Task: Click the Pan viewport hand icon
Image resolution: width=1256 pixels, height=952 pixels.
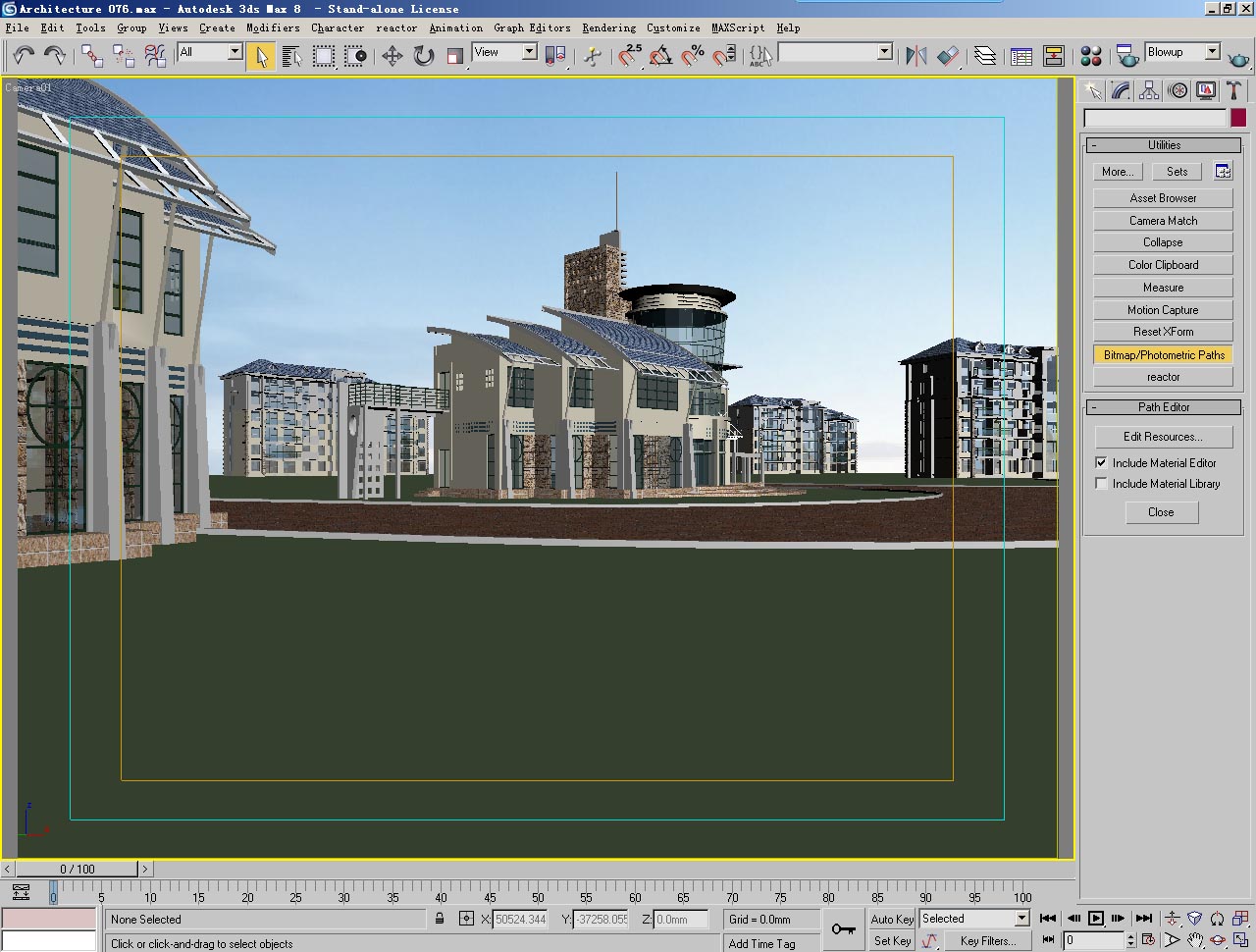Action: [x=1195, y=940]
